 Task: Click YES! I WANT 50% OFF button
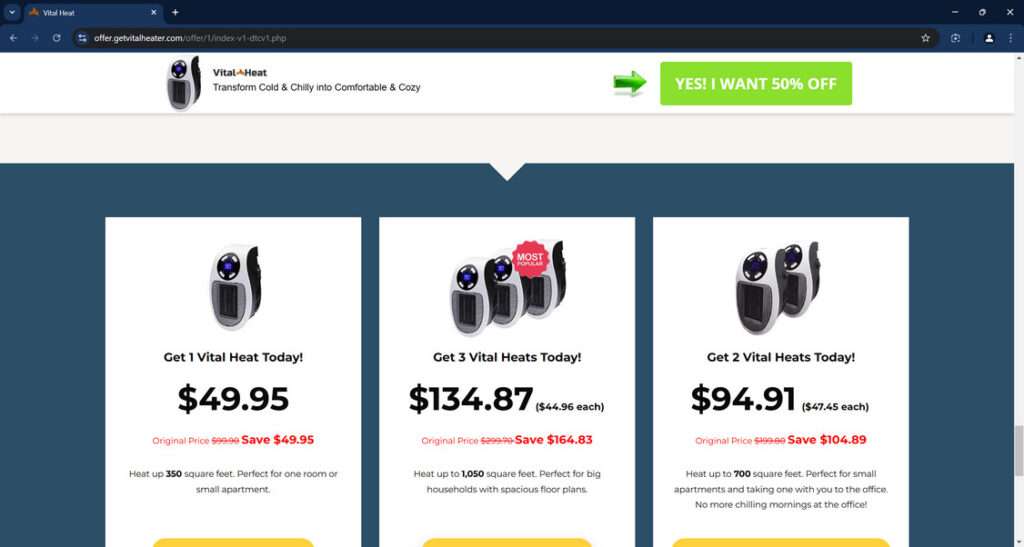756,84
